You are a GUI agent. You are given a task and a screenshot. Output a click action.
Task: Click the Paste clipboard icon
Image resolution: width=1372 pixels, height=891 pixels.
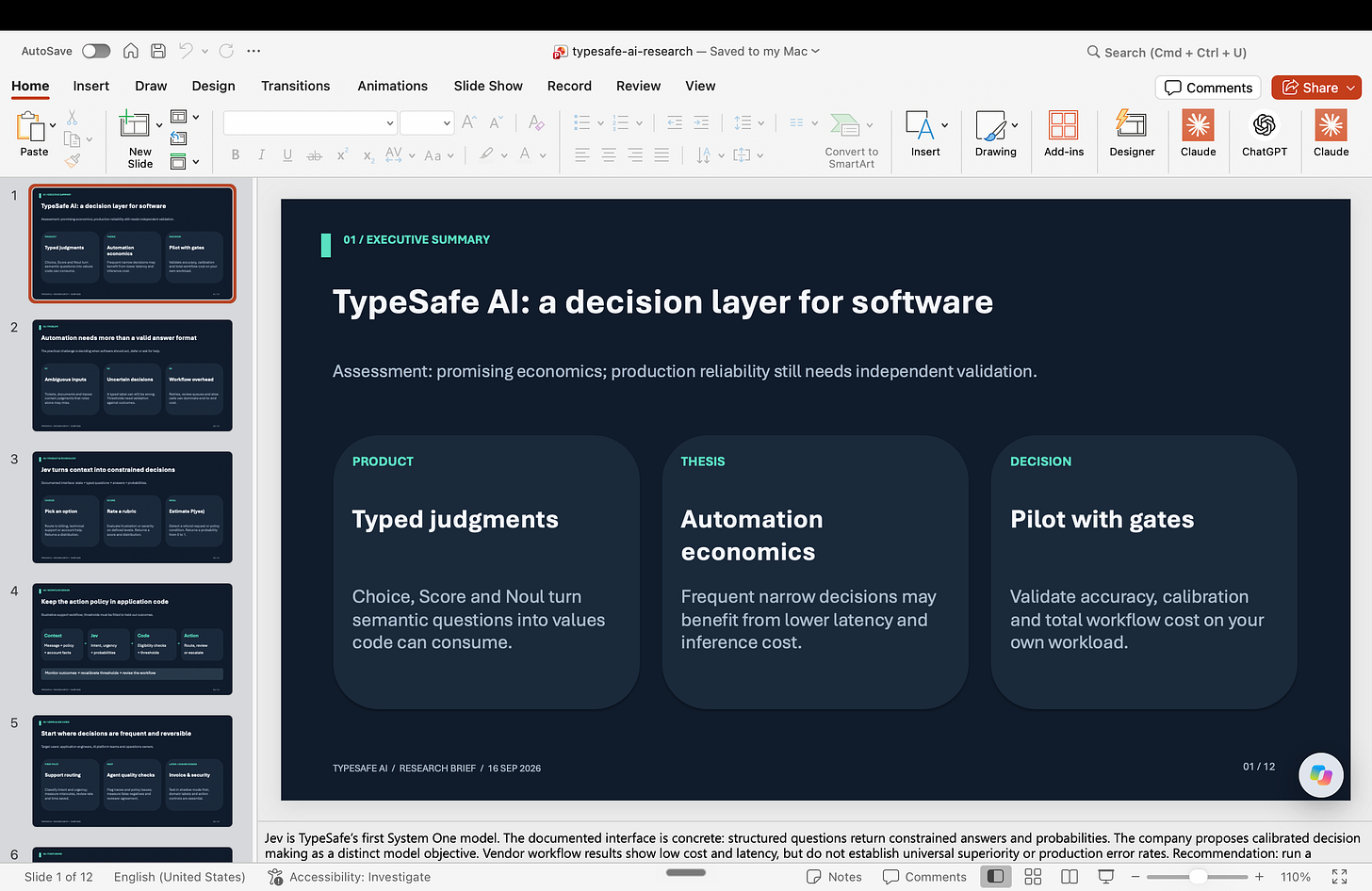[x=30, y=127]
